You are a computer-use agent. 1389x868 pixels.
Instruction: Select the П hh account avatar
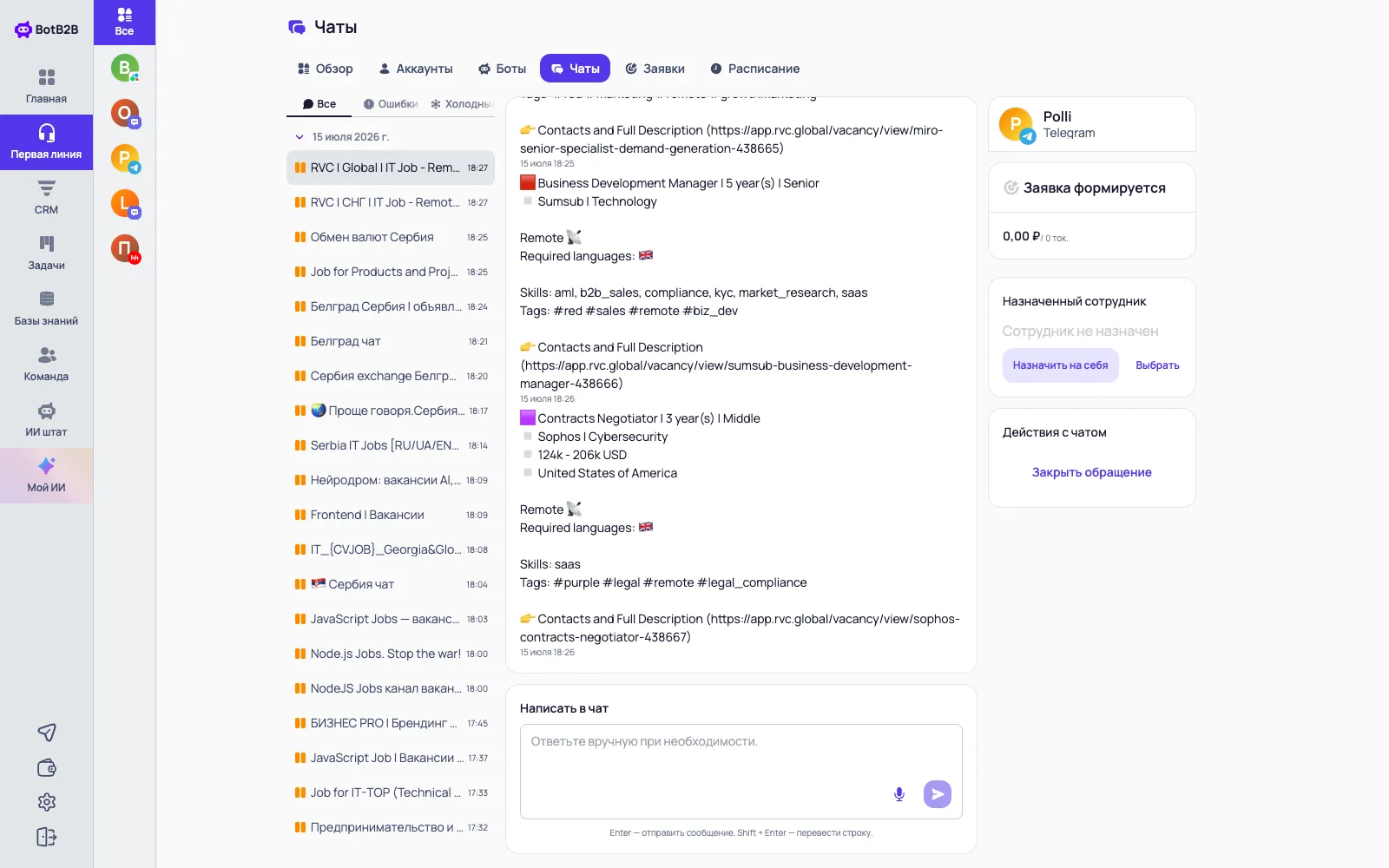(x=125, y=248)
